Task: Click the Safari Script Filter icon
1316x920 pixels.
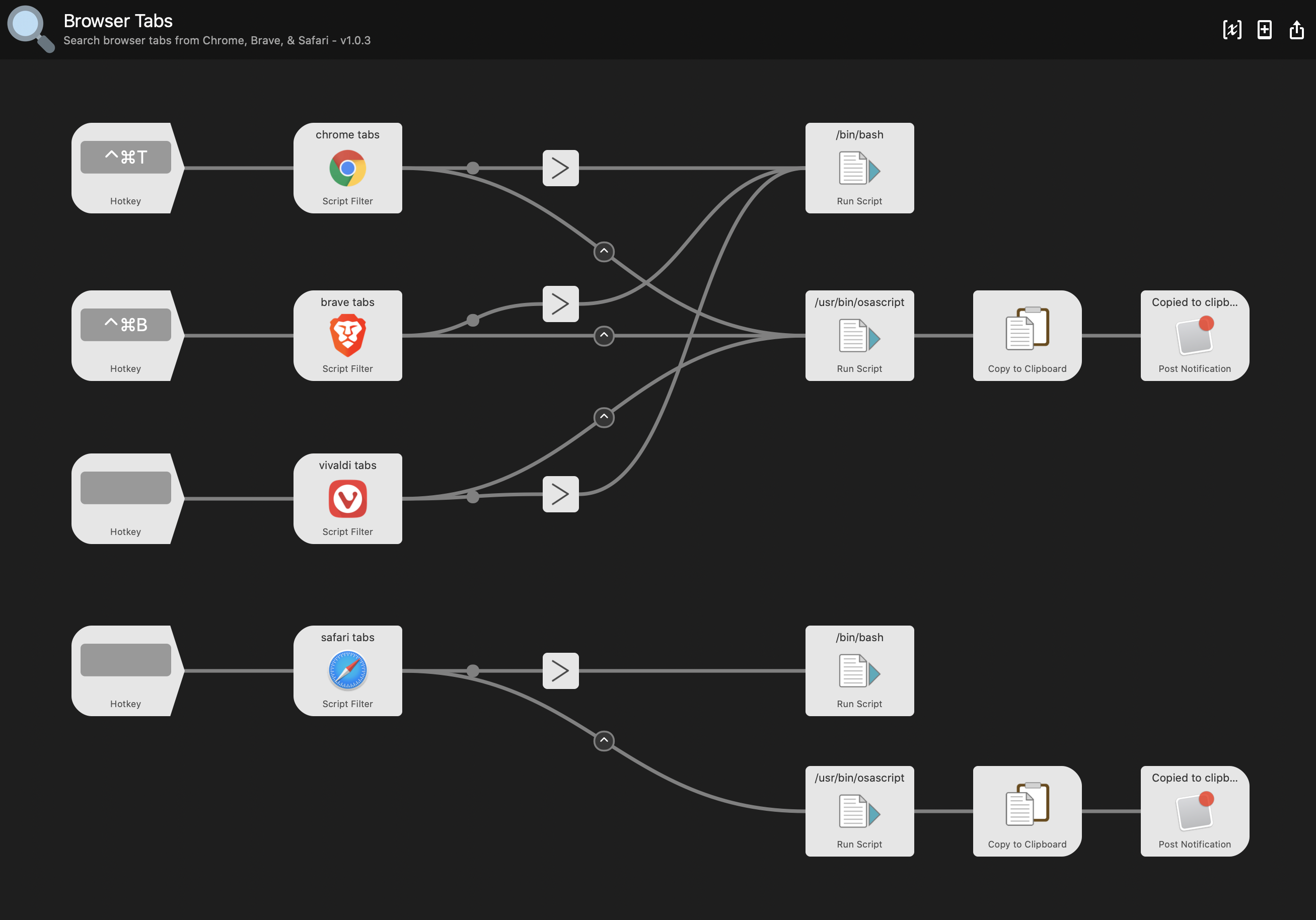Action: click(346, 671)
